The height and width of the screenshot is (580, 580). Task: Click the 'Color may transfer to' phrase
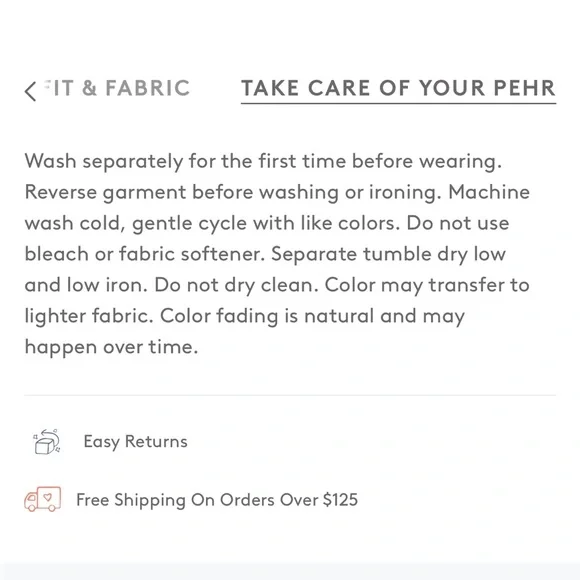pos(427,286)
